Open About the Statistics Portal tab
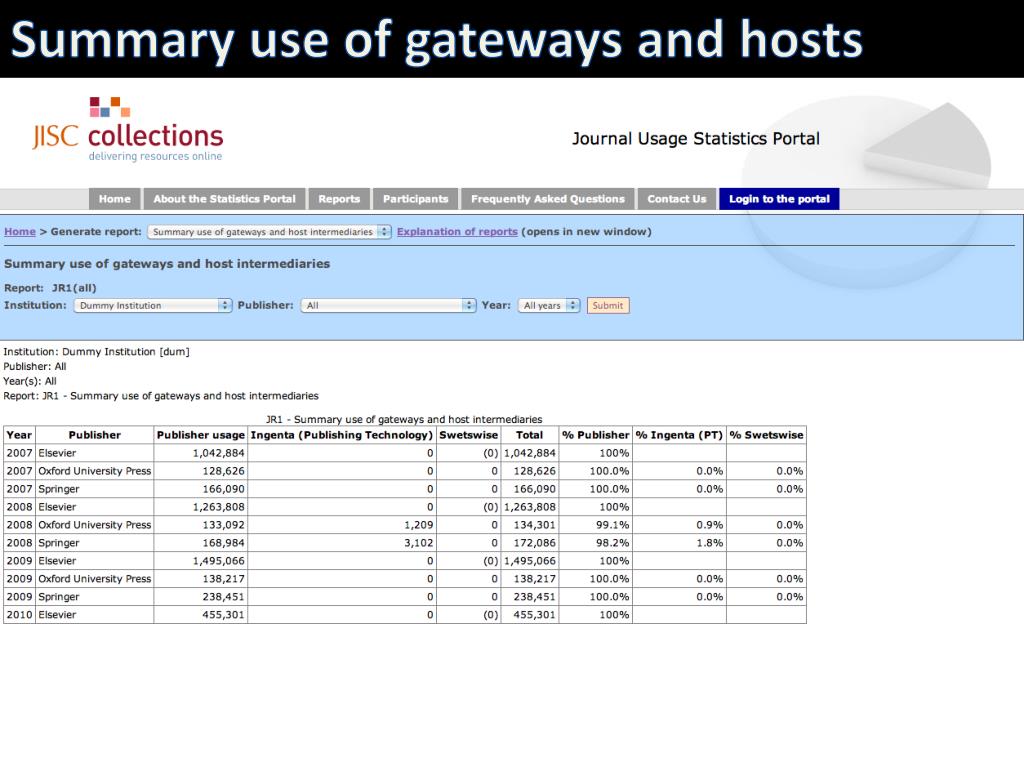This screenshot has width=1024, height=768. (225, 199)
